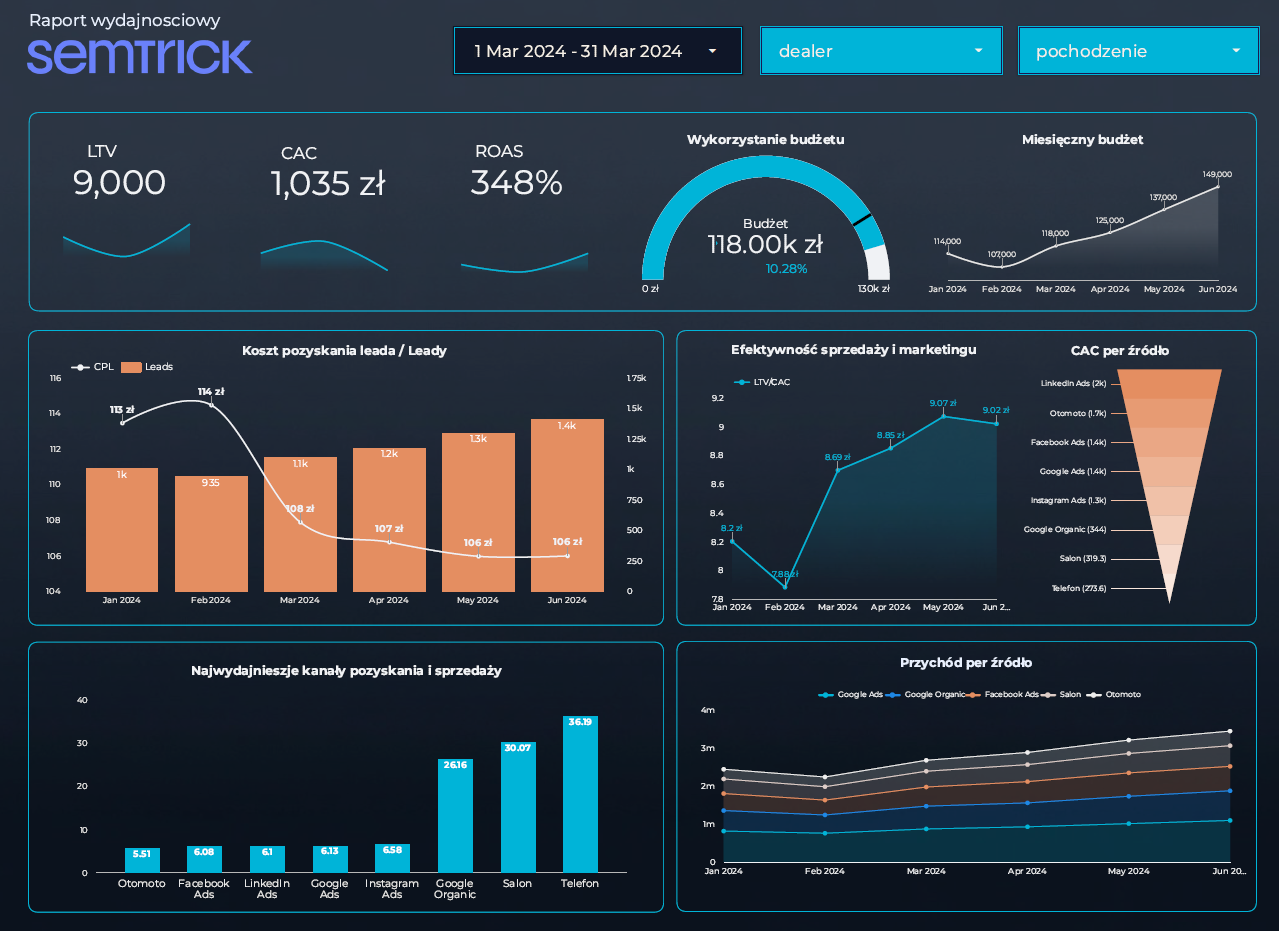Open the date range picker
Image resolution: width=1279 pixels, height=931 pixels.
click(x=597, y=50)
